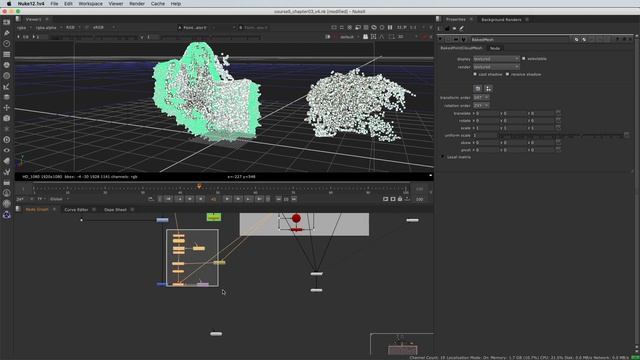Open the Render menu

pos(137,4)
